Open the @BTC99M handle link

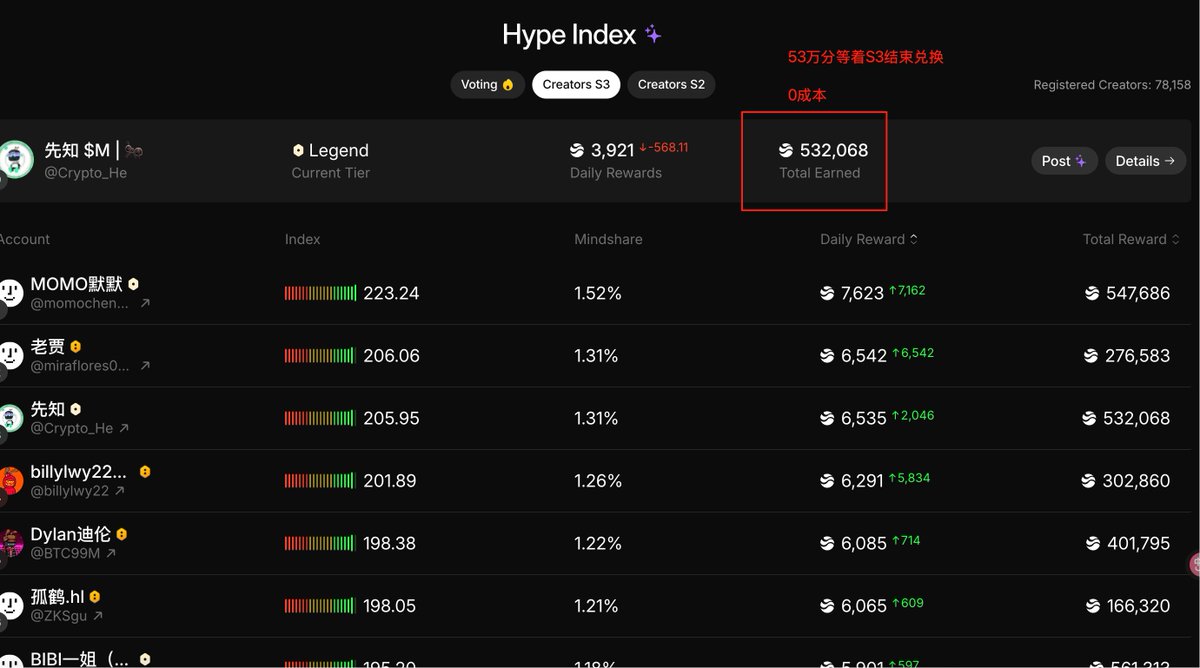(66, 553)
